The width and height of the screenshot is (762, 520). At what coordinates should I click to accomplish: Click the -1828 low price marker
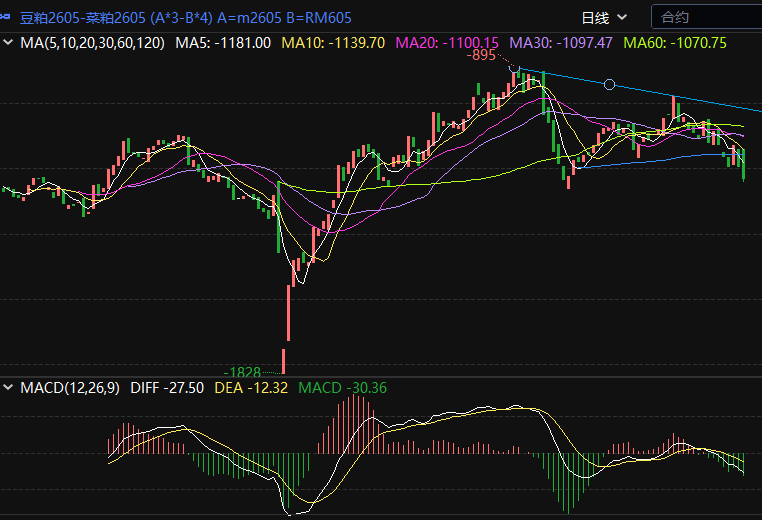[x=244, y=372]
